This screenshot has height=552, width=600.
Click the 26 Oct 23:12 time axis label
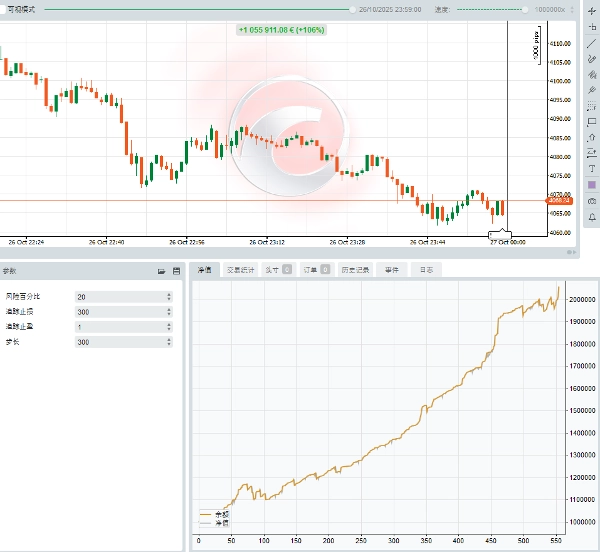(x=267, y=242)
